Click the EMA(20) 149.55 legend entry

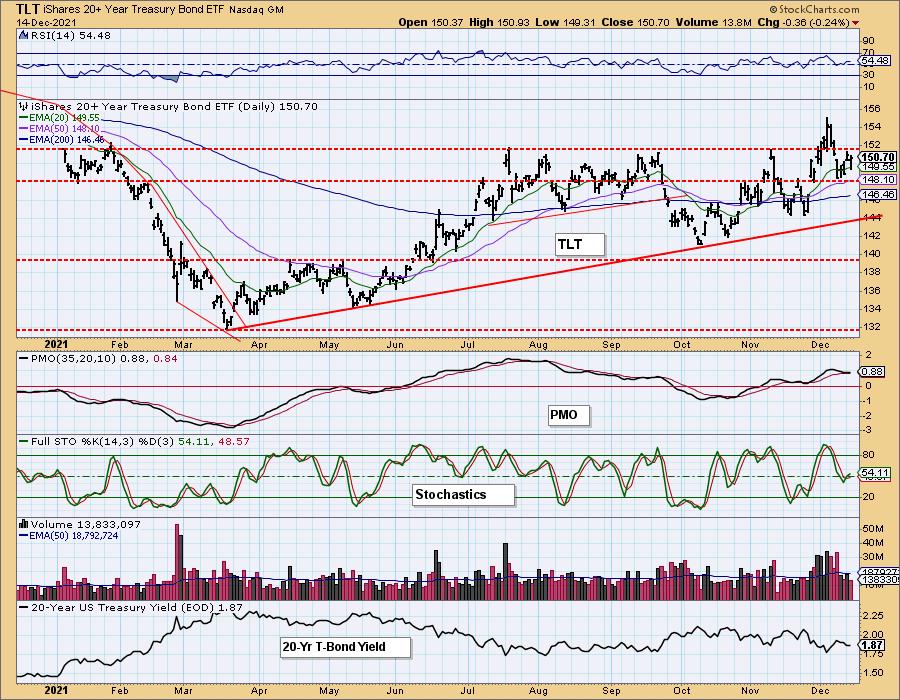[x=60, y=118]
